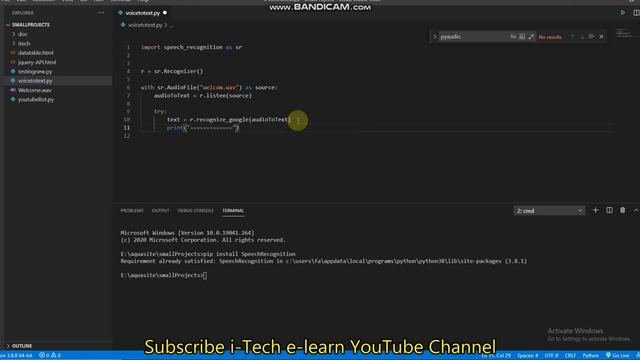The image size is (640, 360).
Task: Change indentation via Spaces: 4 status item
Action: pyautogui.click(x=527, y=356)
